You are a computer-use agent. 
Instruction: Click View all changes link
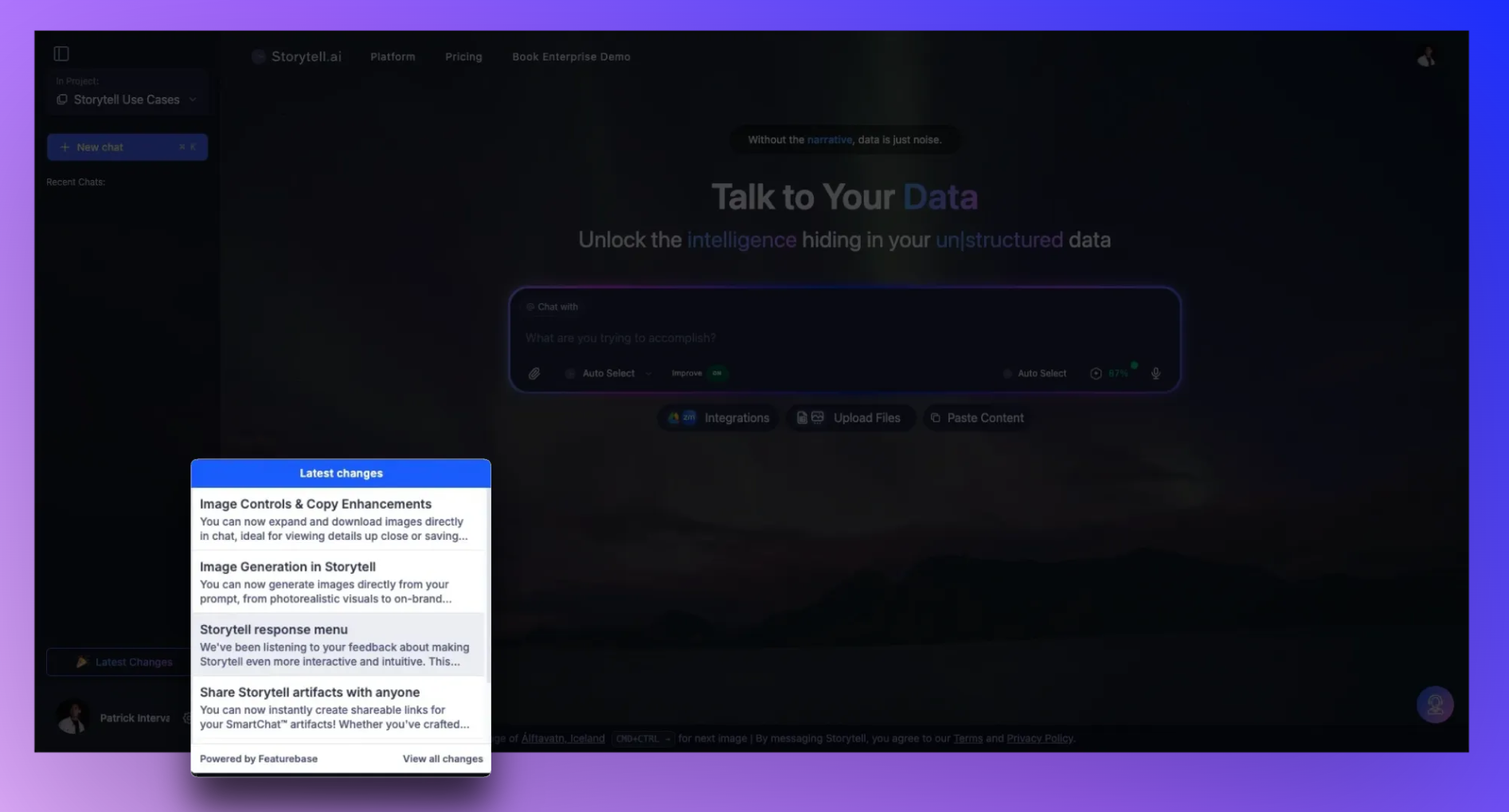[x=442, y=759]
